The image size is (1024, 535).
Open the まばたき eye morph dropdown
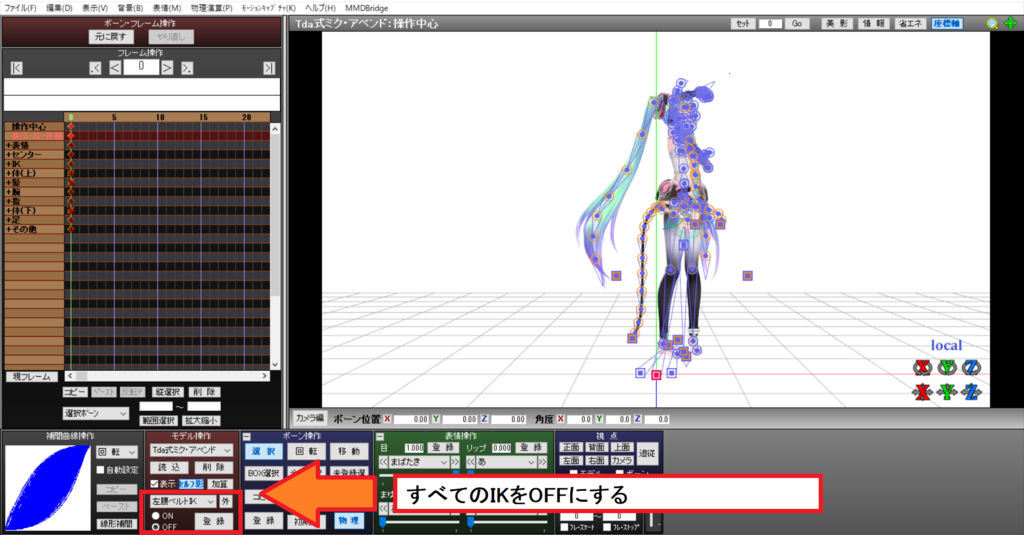419,462
